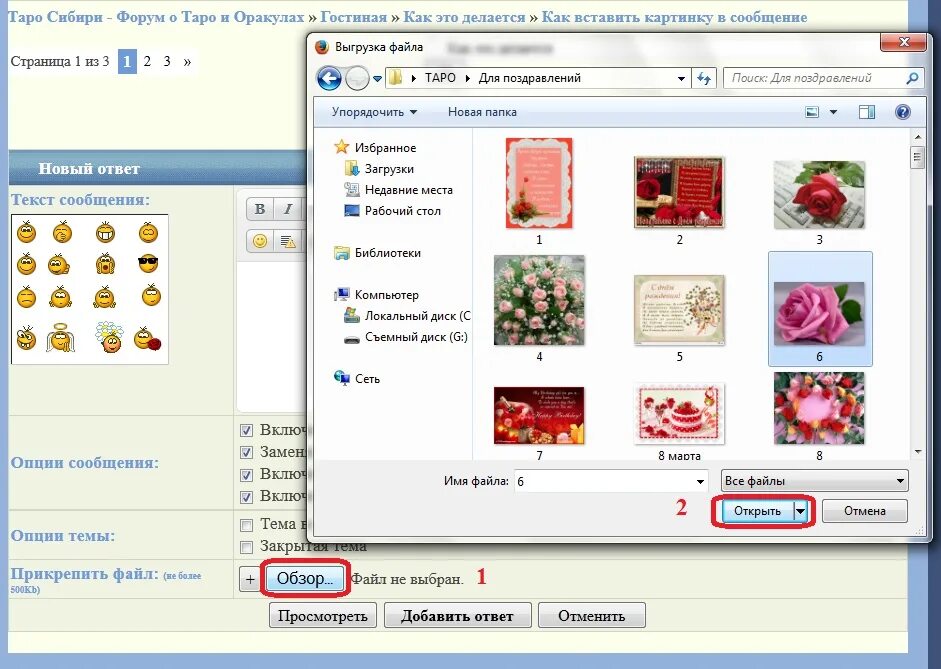Click the back arrow in file dialog
The width and height of the screenshot is (941, 669).
click(329, 78)
